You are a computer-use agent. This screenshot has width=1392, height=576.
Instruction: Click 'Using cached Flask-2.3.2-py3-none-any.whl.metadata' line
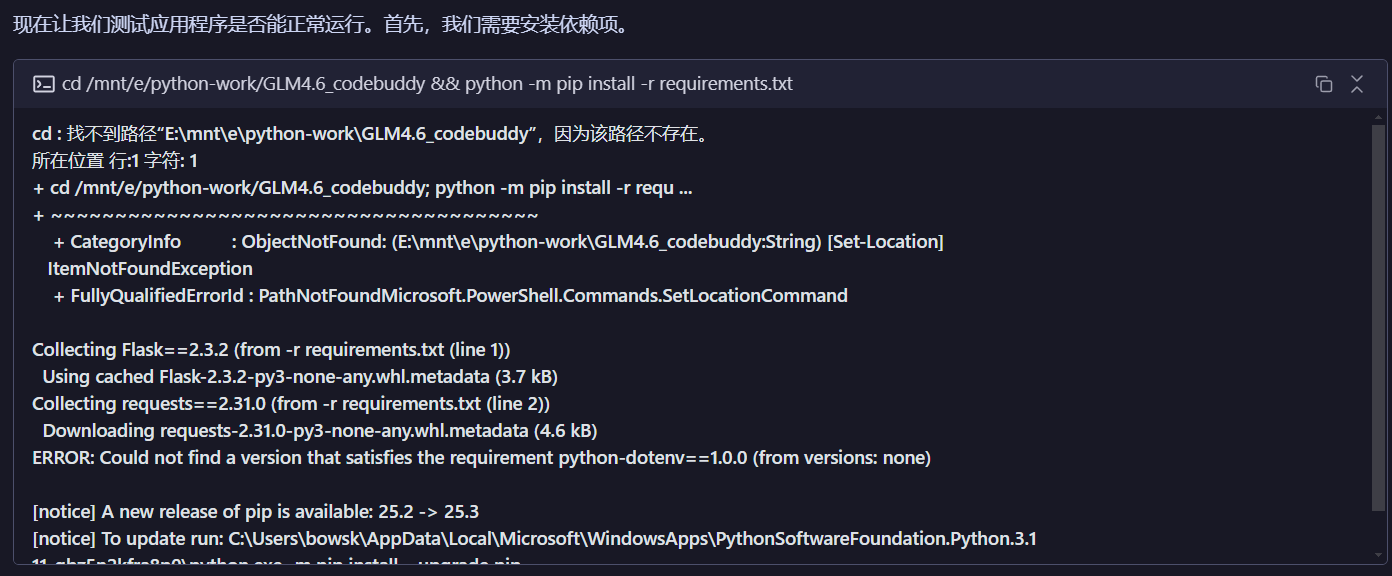click(300, 377)
